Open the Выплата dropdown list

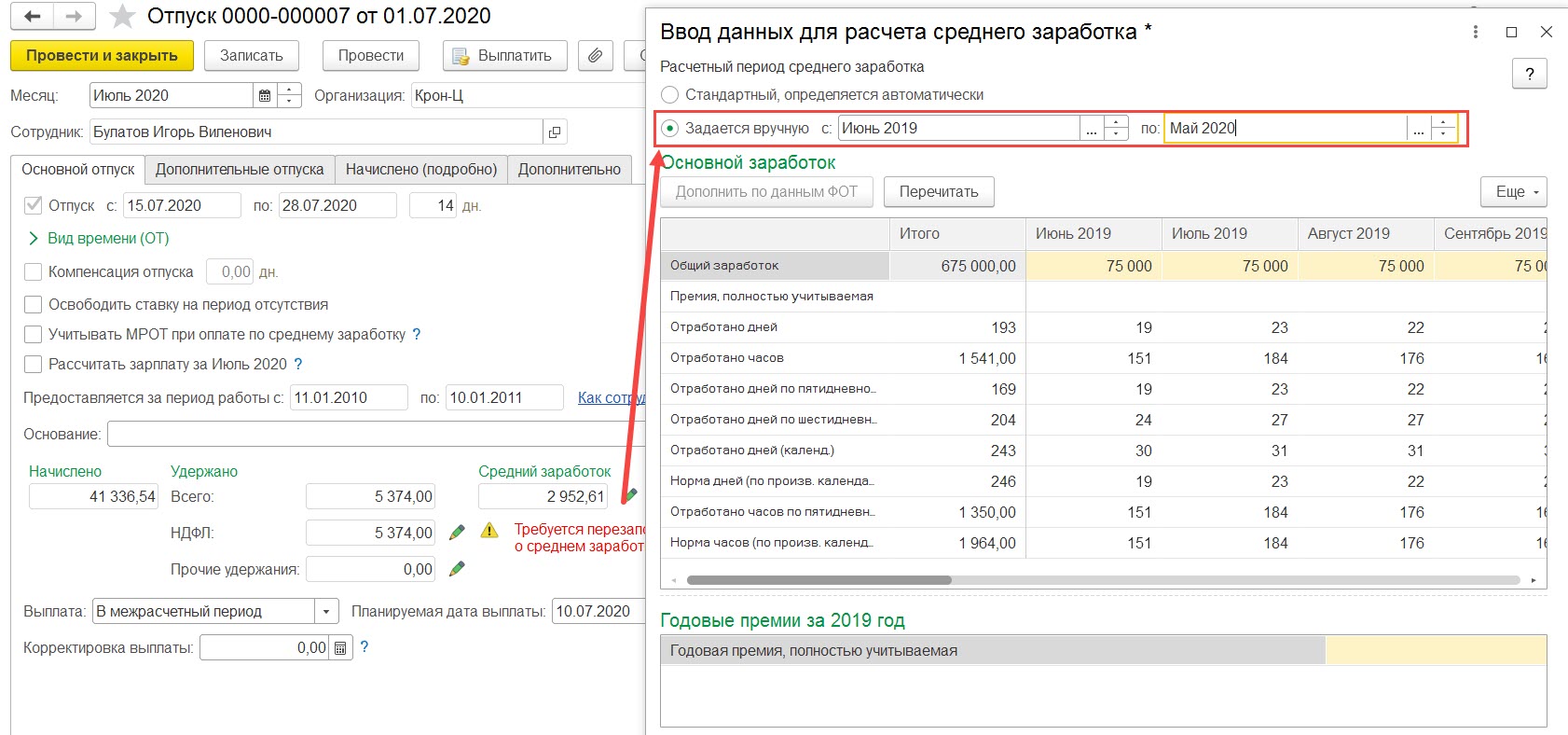(x=326, y=612)
